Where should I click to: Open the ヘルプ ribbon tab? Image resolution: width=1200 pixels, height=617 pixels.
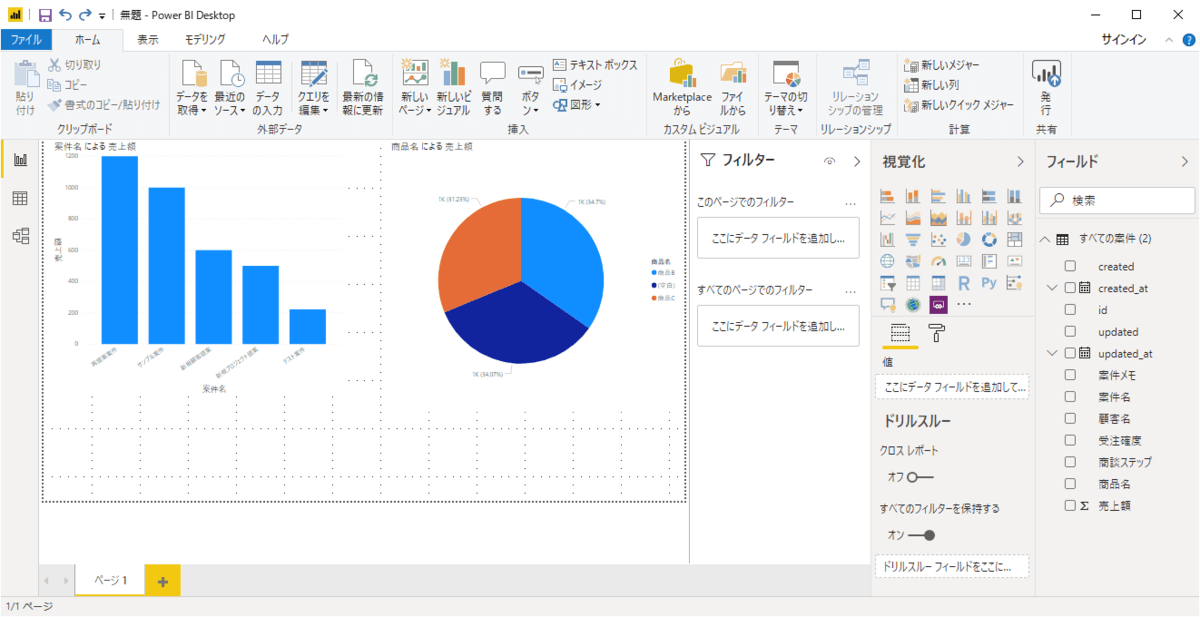click(276, 40)
